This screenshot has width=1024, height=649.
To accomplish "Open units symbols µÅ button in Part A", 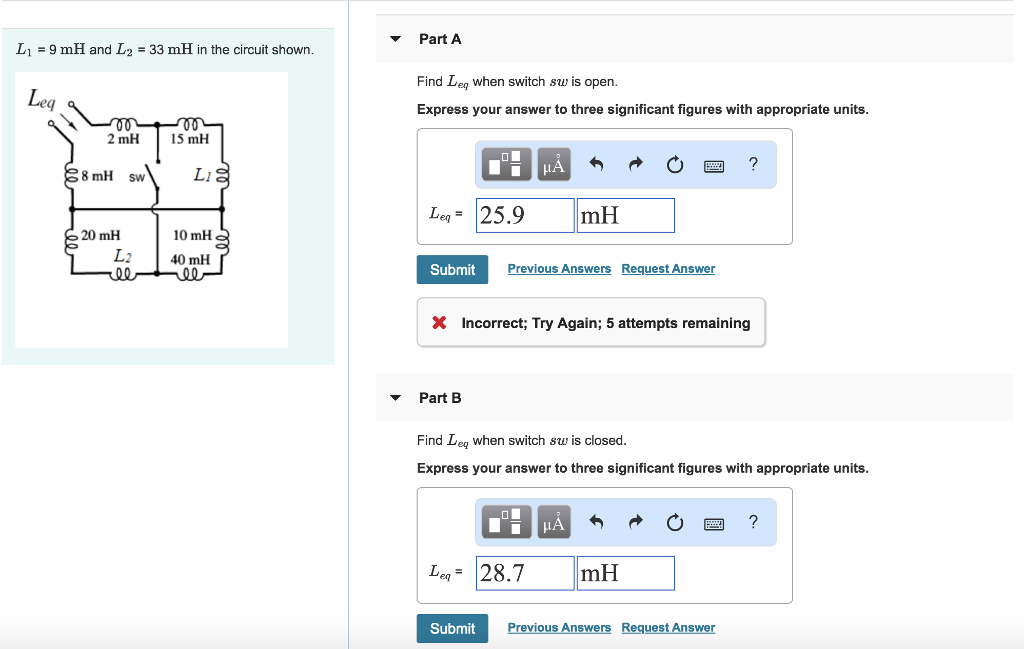I will point(554,164).
